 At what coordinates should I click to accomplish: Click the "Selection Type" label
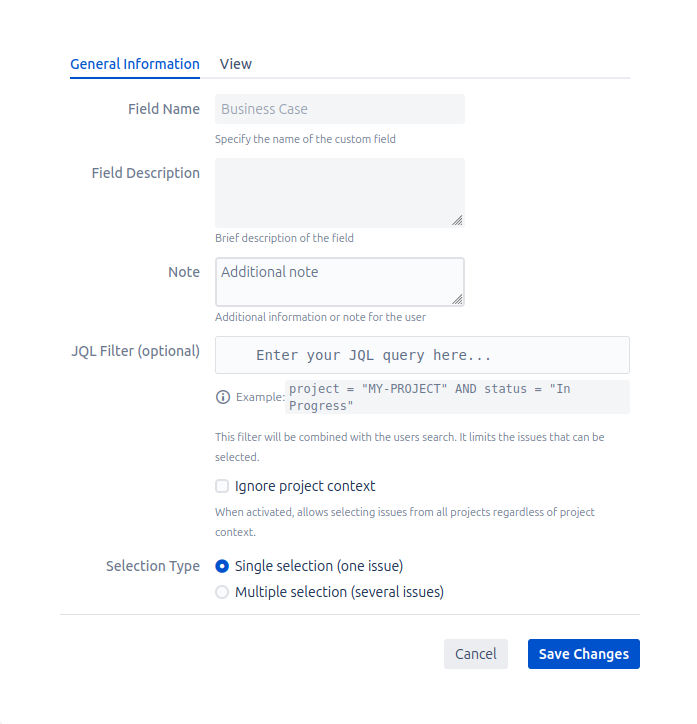coord(153,566)
